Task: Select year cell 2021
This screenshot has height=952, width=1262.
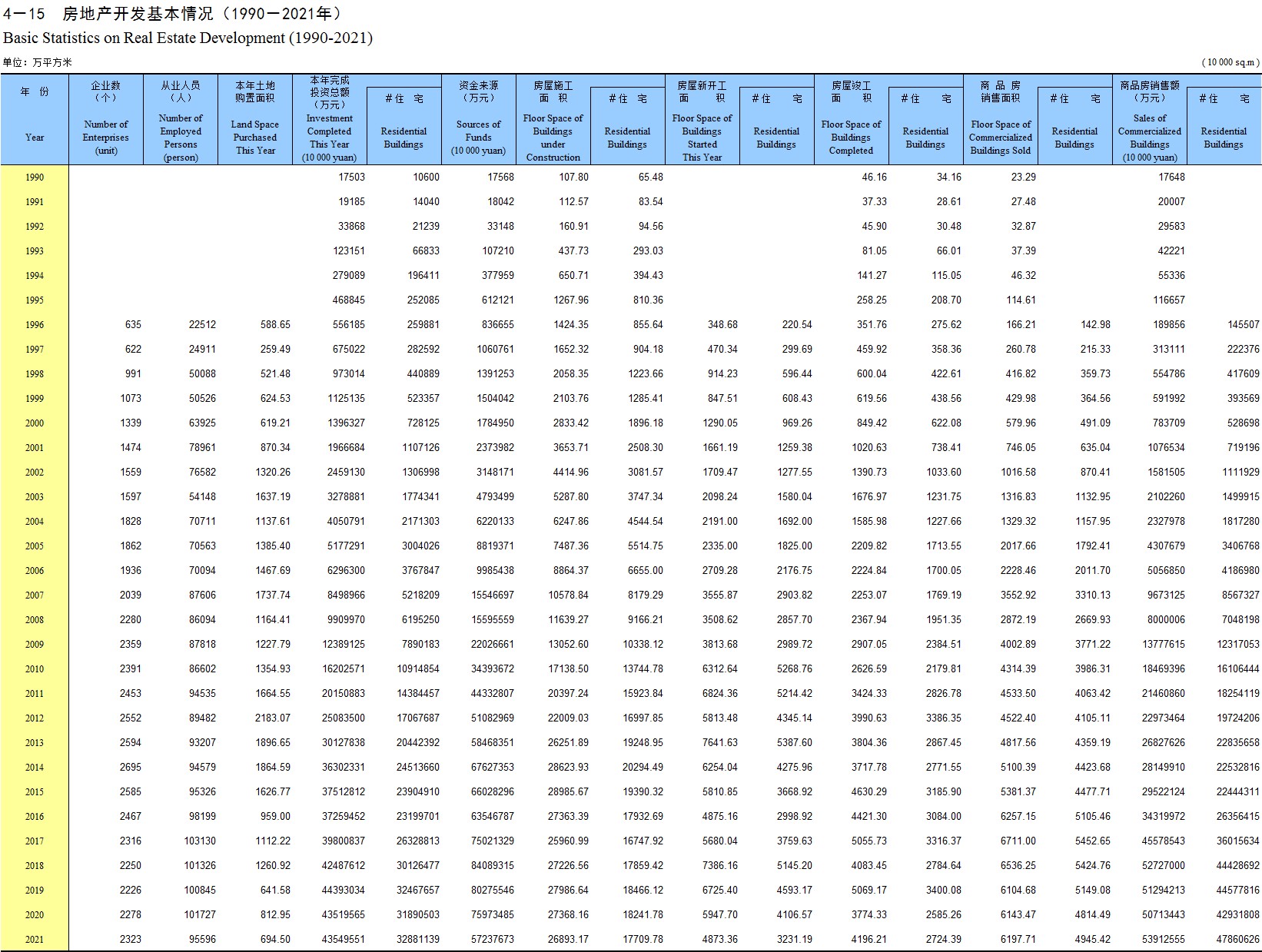Action: 35,940
